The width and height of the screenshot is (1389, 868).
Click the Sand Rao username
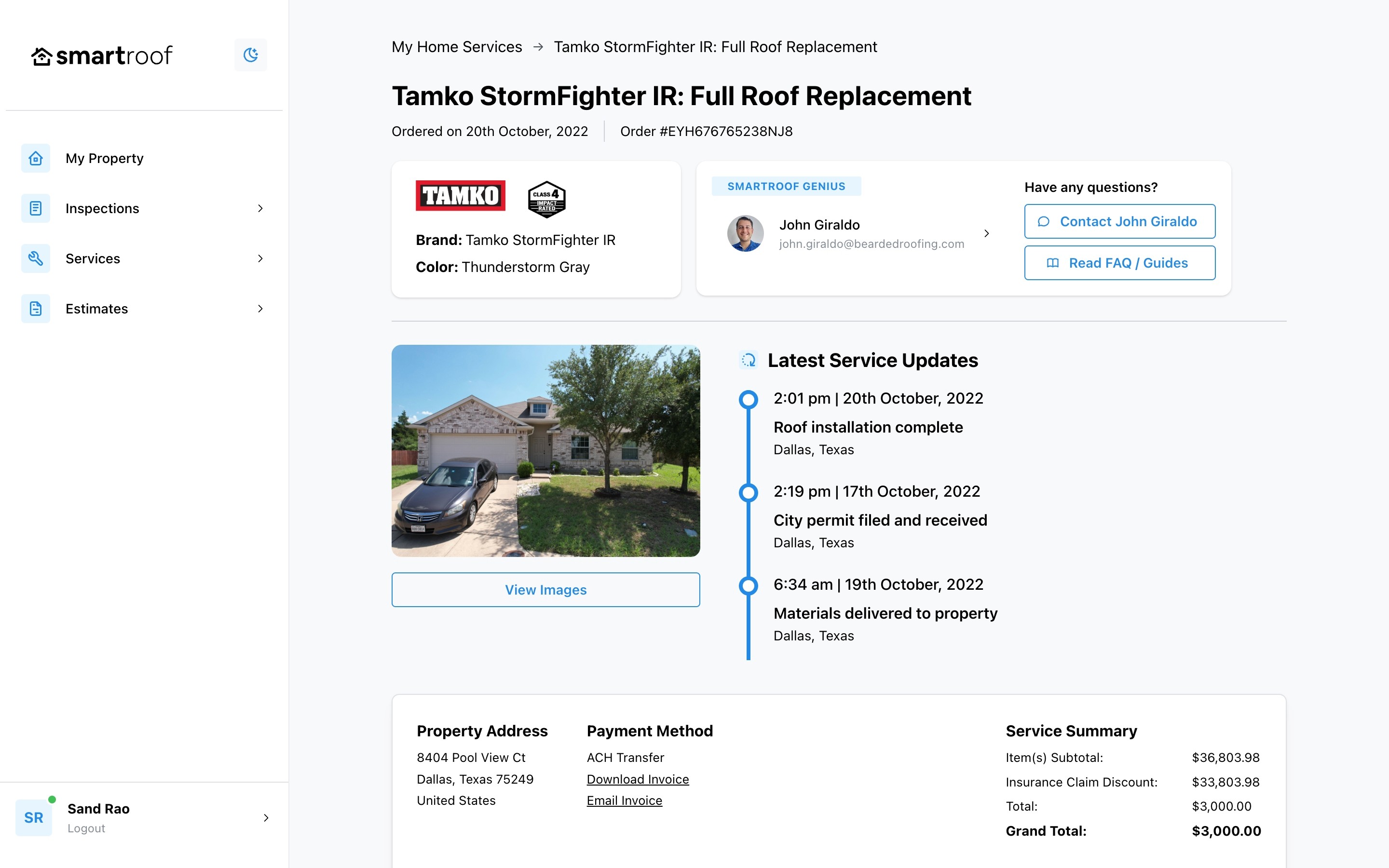point(99,809)
